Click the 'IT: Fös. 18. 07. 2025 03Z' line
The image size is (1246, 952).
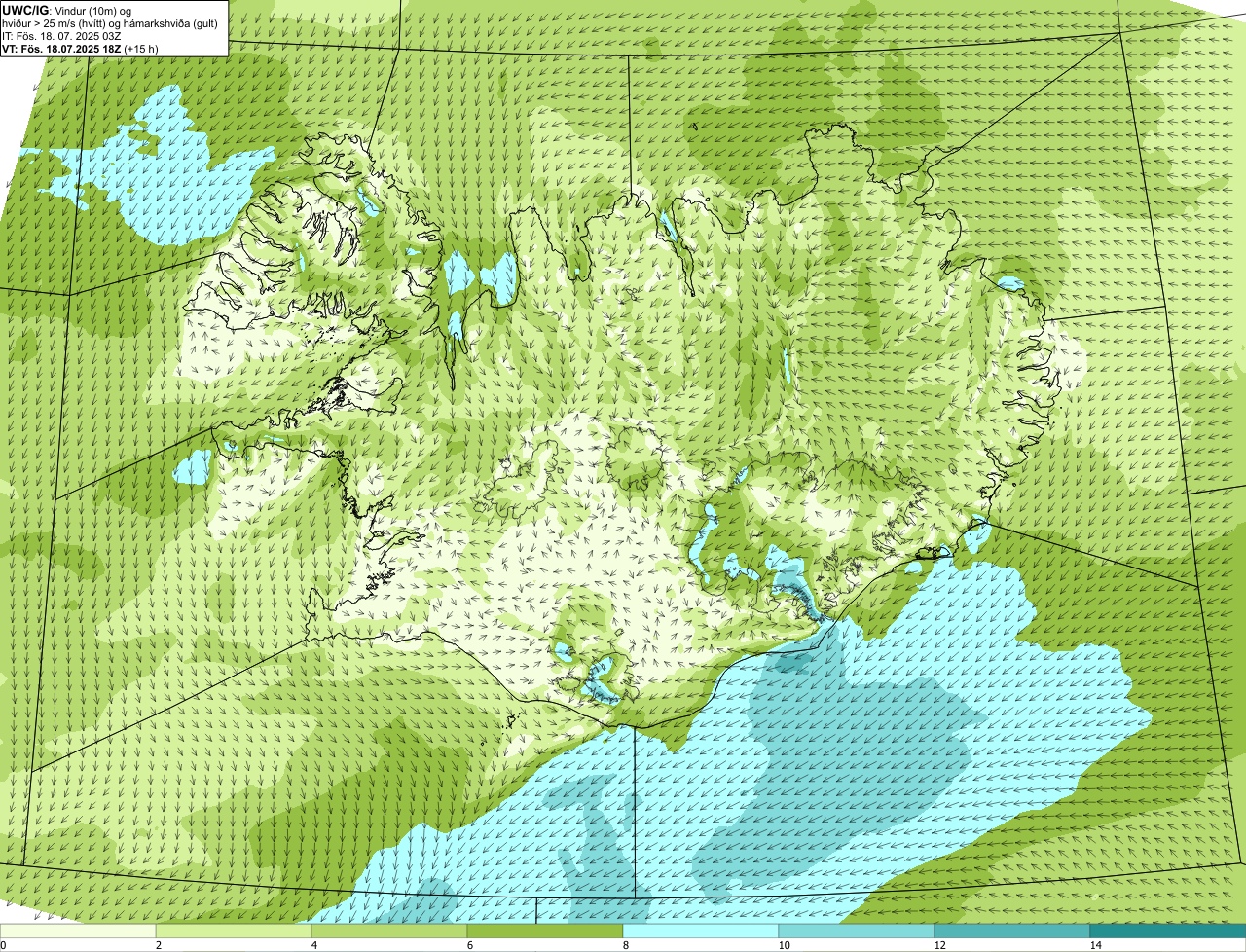coord(62,35)
